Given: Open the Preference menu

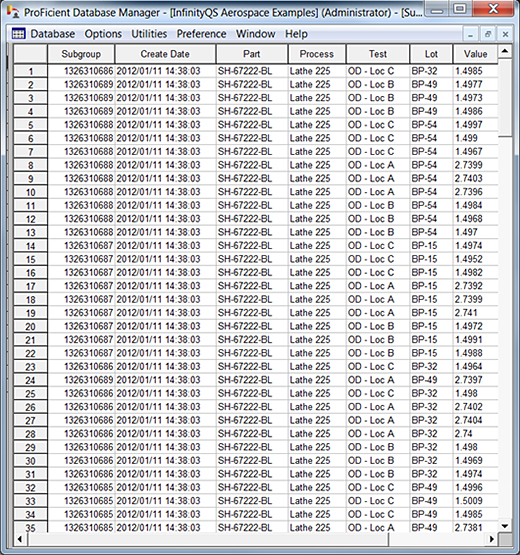Looking at the screenshot, I should (x=201, y=34).
